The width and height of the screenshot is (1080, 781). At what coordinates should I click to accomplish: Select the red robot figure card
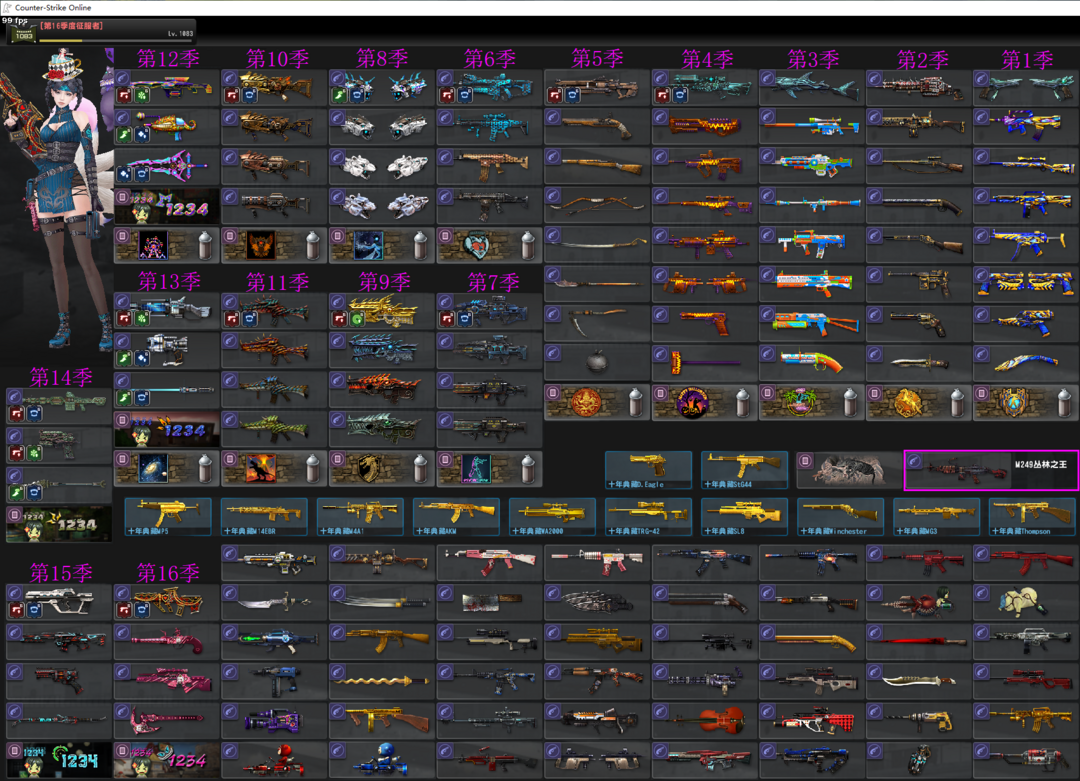point(274,760)
